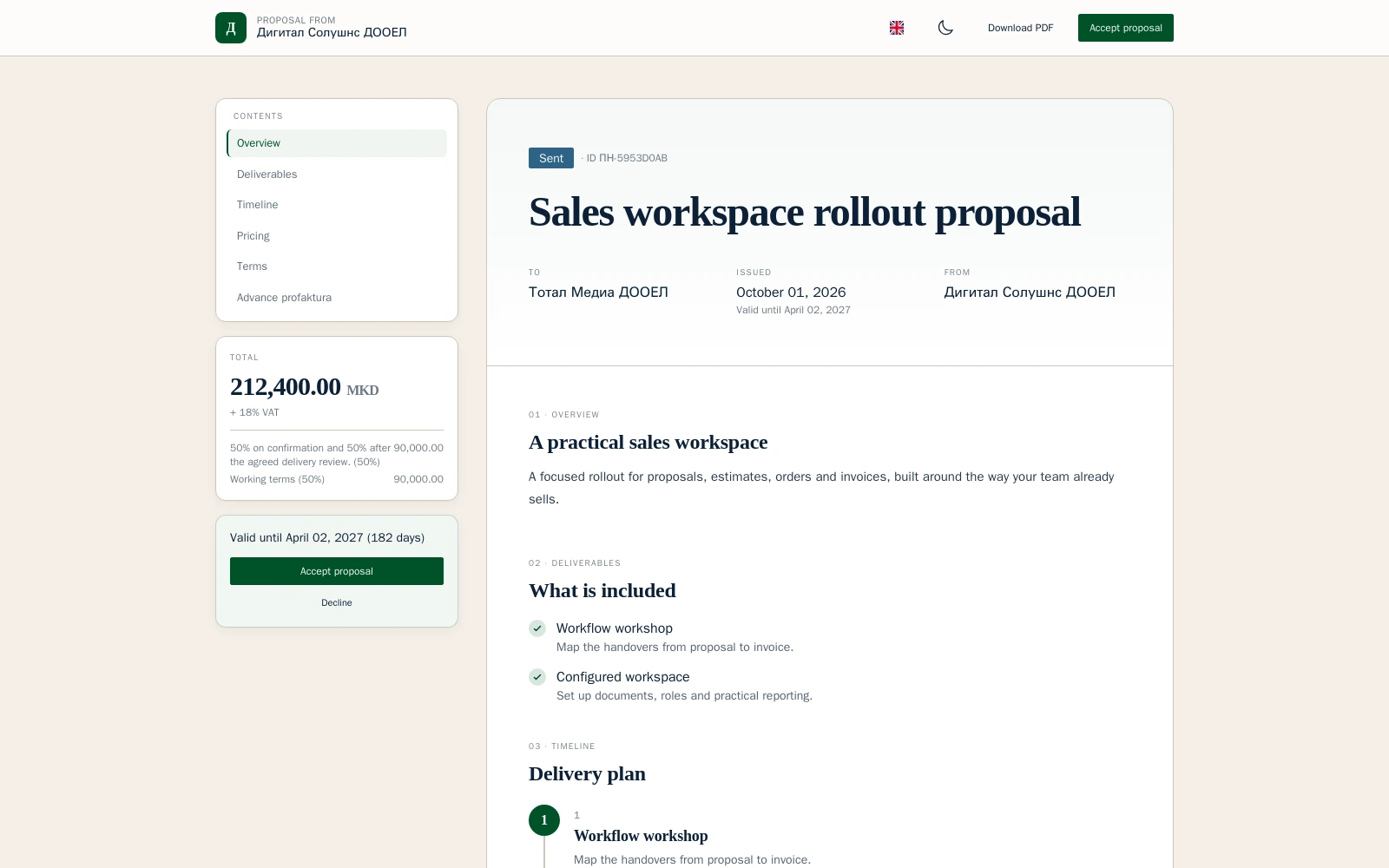Jump to Deliverables section in contents
This screenshot has height=868, width=1389.
[x=337, y=174]
